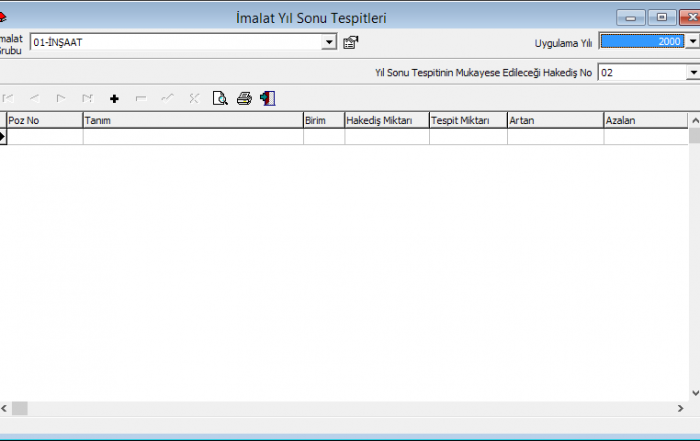
Task: Click the printer icon to print
Action: point(244,98)
